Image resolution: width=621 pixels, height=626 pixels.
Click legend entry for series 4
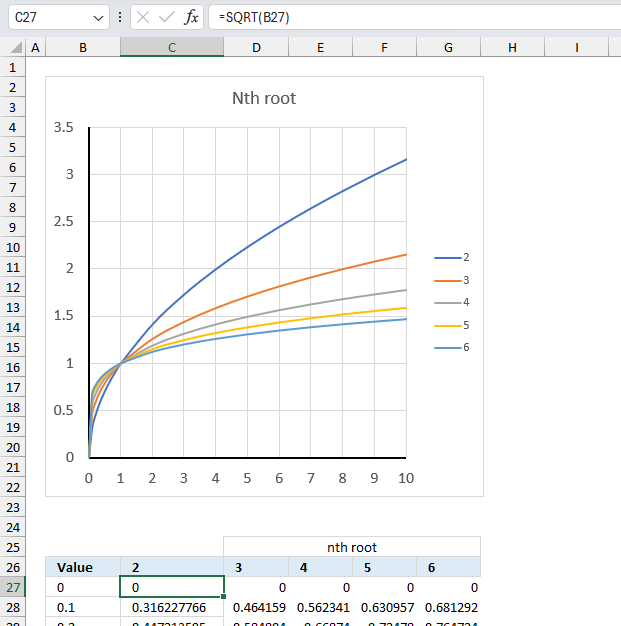point(452,303)
